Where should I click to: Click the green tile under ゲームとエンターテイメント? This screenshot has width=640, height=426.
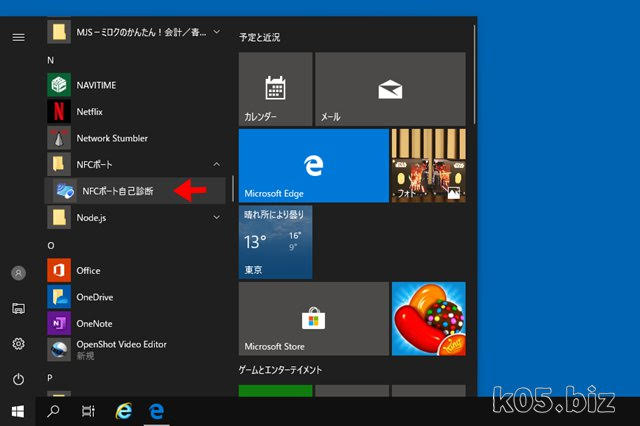276,391
